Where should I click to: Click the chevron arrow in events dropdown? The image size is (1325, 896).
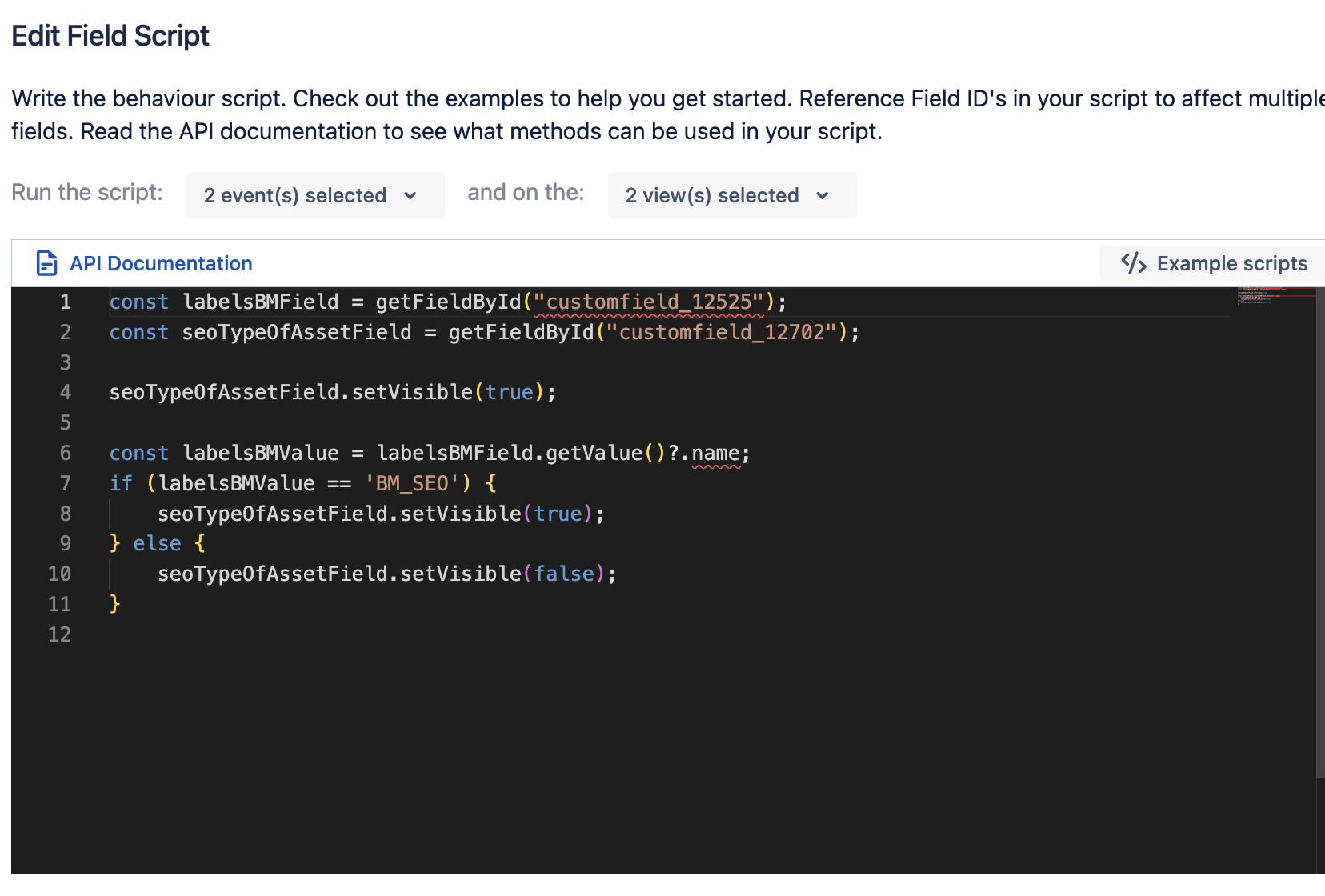410,196
